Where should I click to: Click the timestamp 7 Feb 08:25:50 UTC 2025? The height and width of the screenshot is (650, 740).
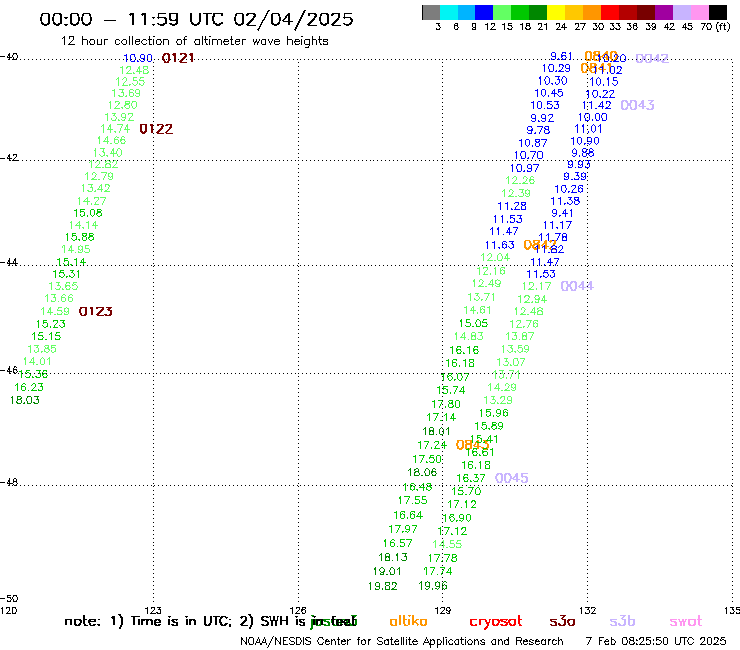656,641
